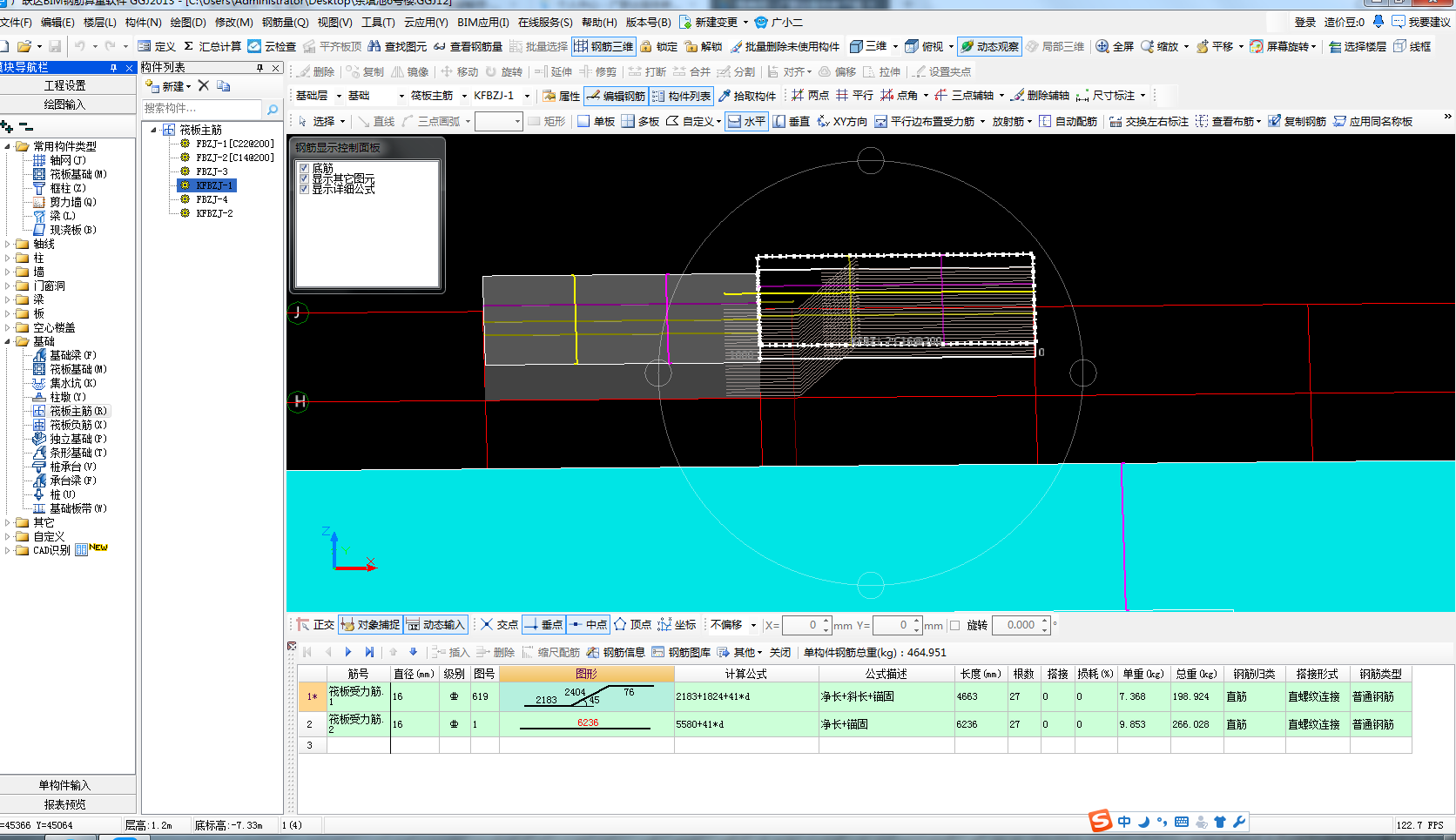The image size is (1456, 840).
Task: Click 全屏 fullscreen zoom icon
Action: pyautogui.click(x=1102, y=46)
